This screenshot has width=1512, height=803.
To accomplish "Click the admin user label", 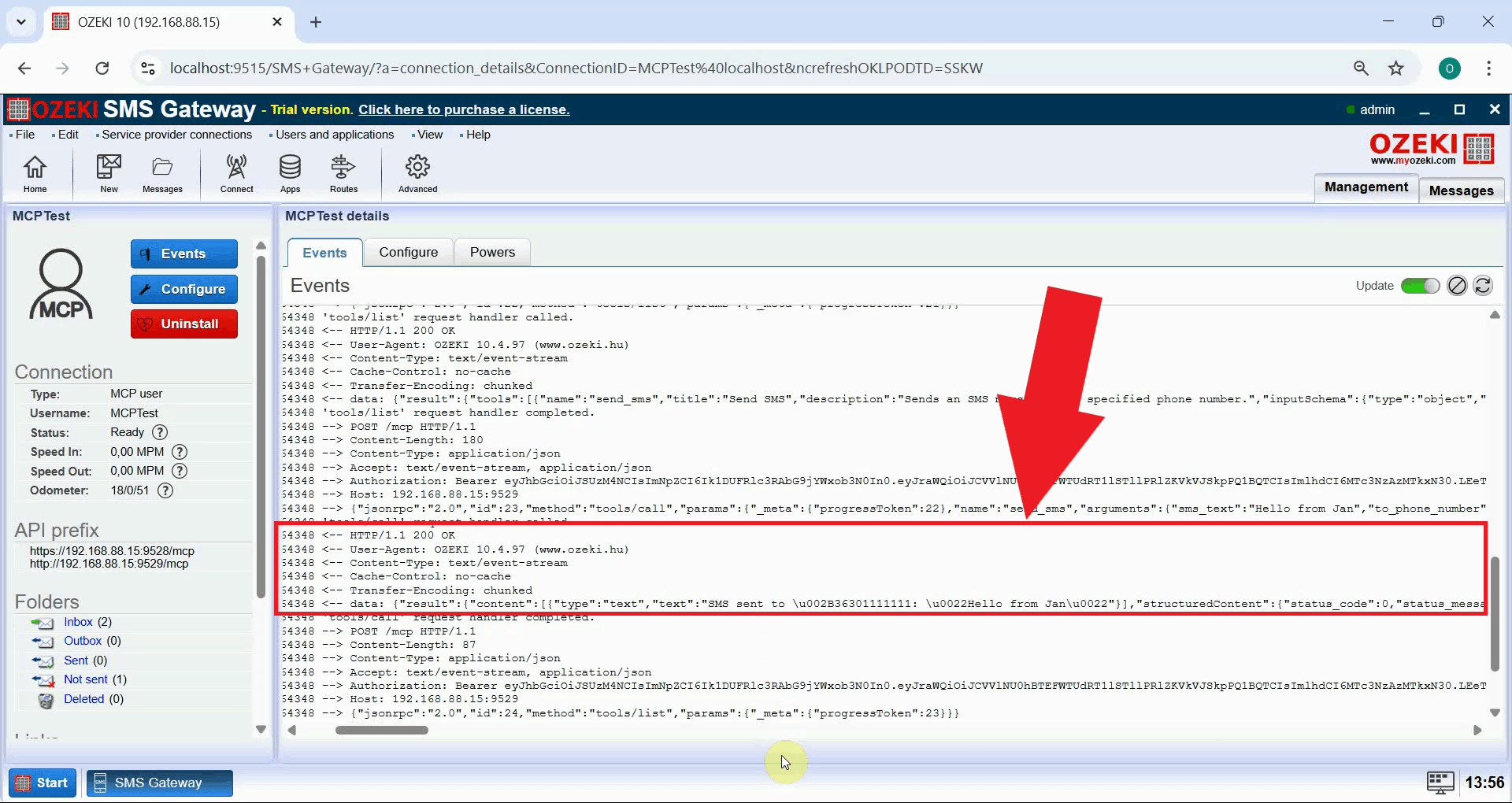I will tap(1377, 110).
